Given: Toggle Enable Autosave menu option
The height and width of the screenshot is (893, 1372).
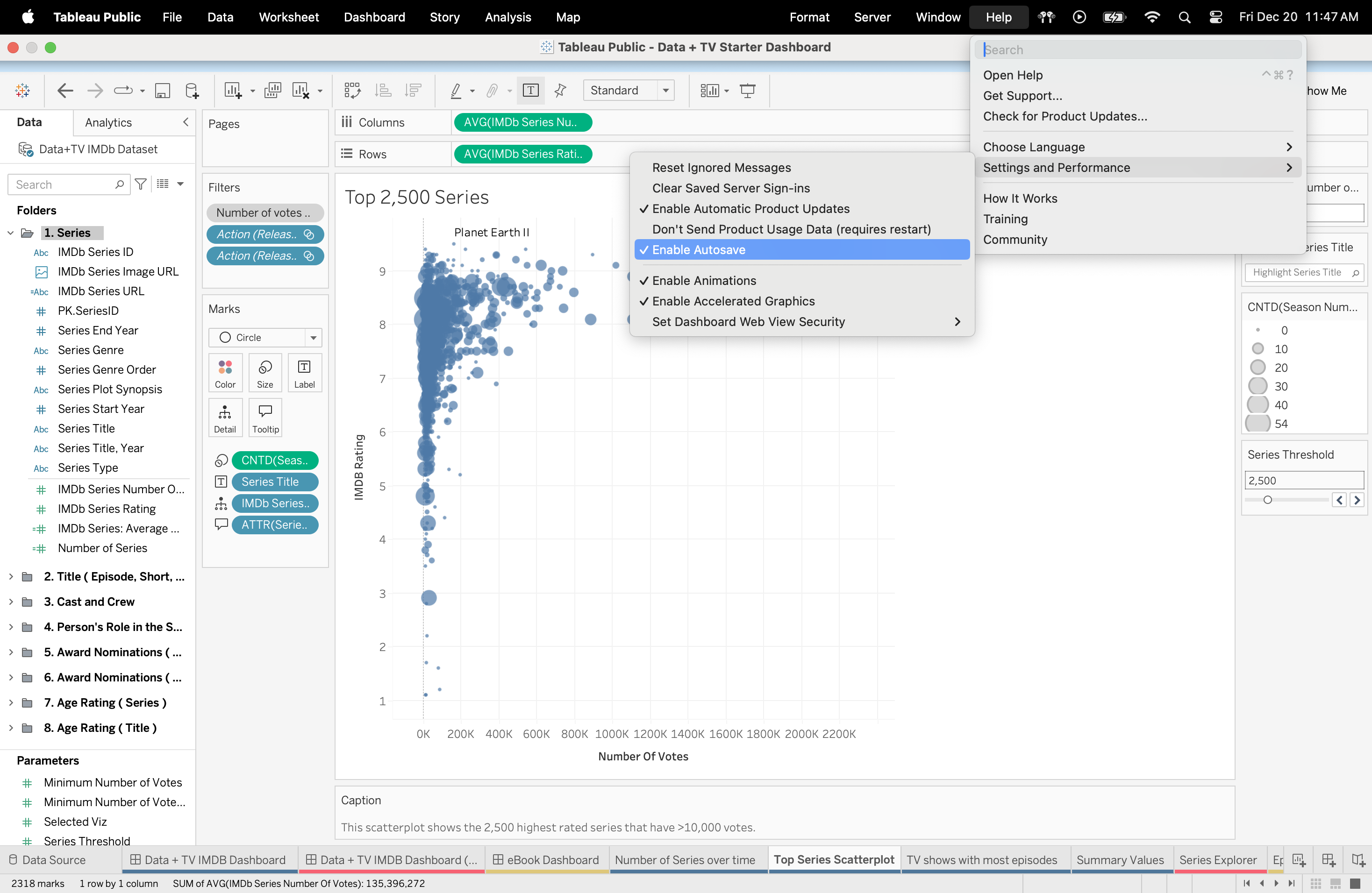Looking at the screenshot, I should coord(699,249).
